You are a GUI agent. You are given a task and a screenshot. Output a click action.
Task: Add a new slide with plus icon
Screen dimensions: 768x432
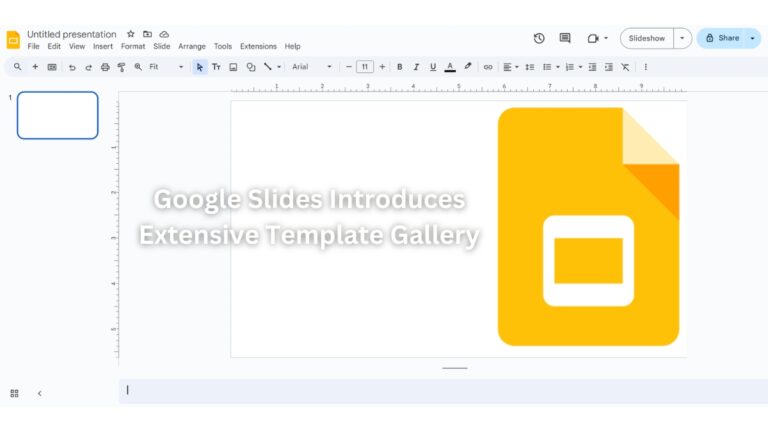(35, 67)
